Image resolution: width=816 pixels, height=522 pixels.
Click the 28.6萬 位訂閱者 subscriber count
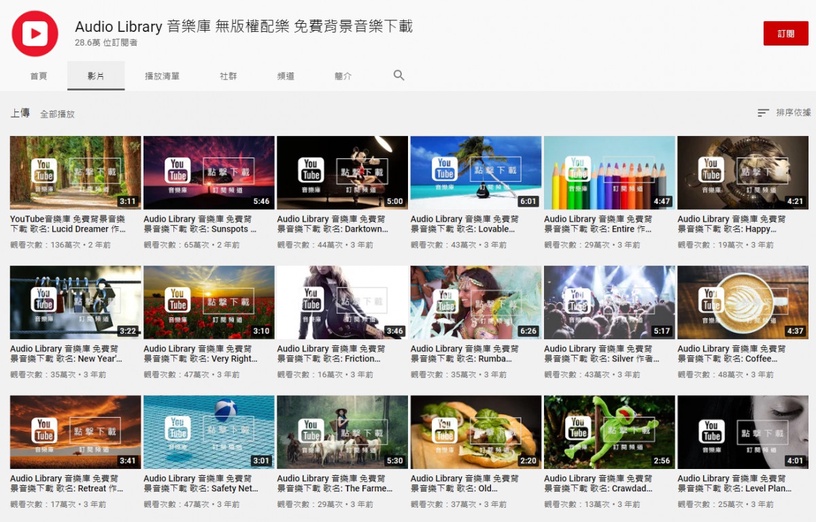pos(106,43)
